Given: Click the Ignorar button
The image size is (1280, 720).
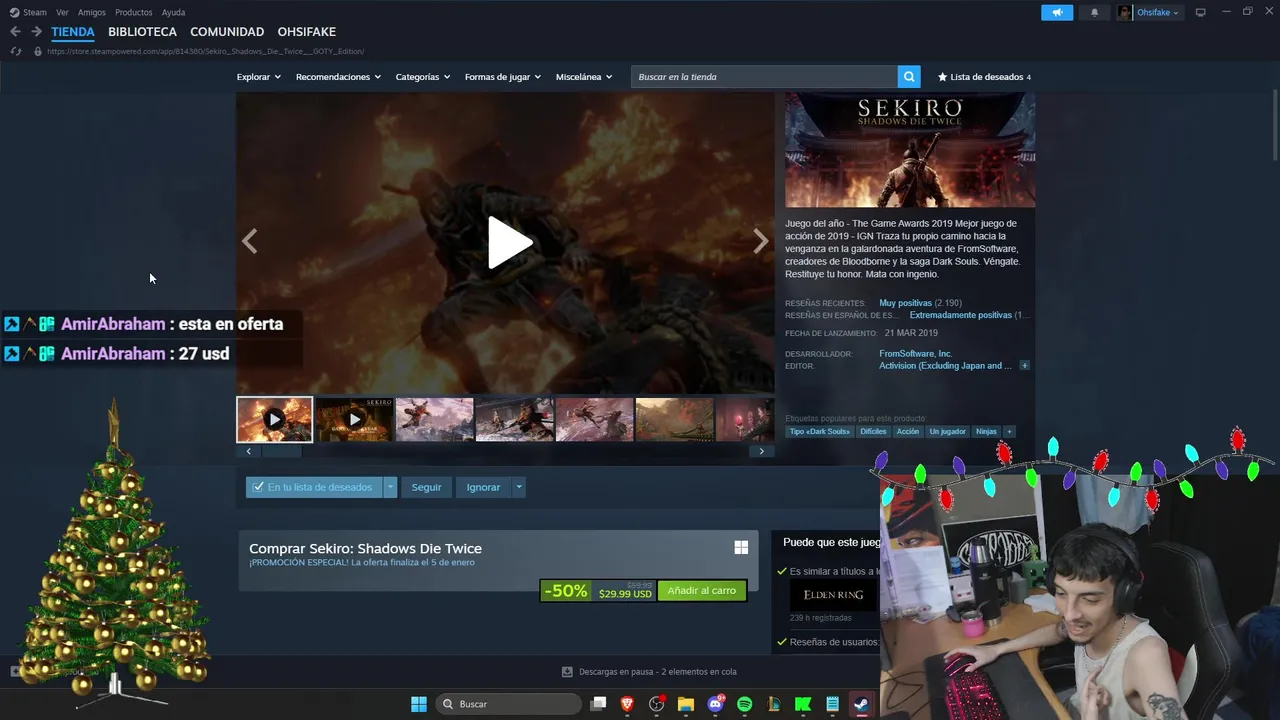Looking at the screenshot, I should coord(483,487).
